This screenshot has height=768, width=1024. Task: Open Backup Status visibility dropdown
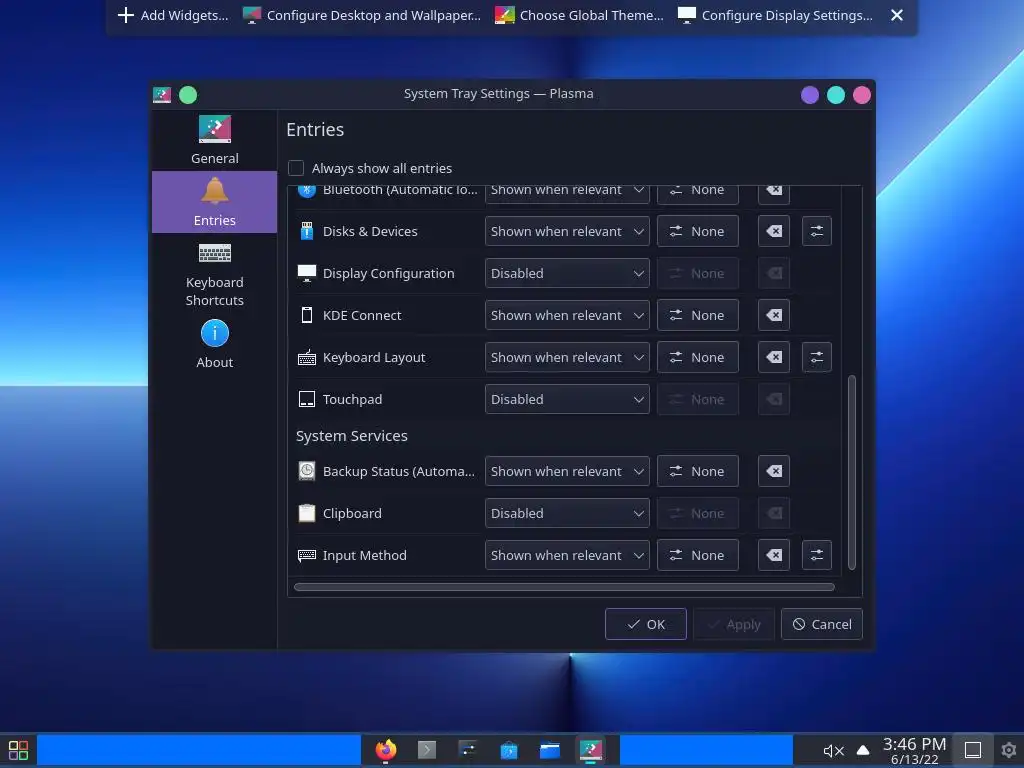point(567,471)
